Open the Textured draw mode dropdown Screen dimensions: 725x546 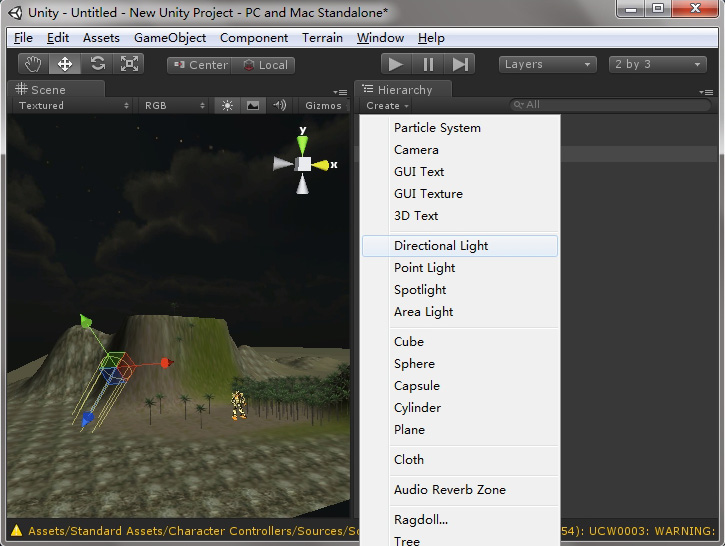(x=73, y=105)
